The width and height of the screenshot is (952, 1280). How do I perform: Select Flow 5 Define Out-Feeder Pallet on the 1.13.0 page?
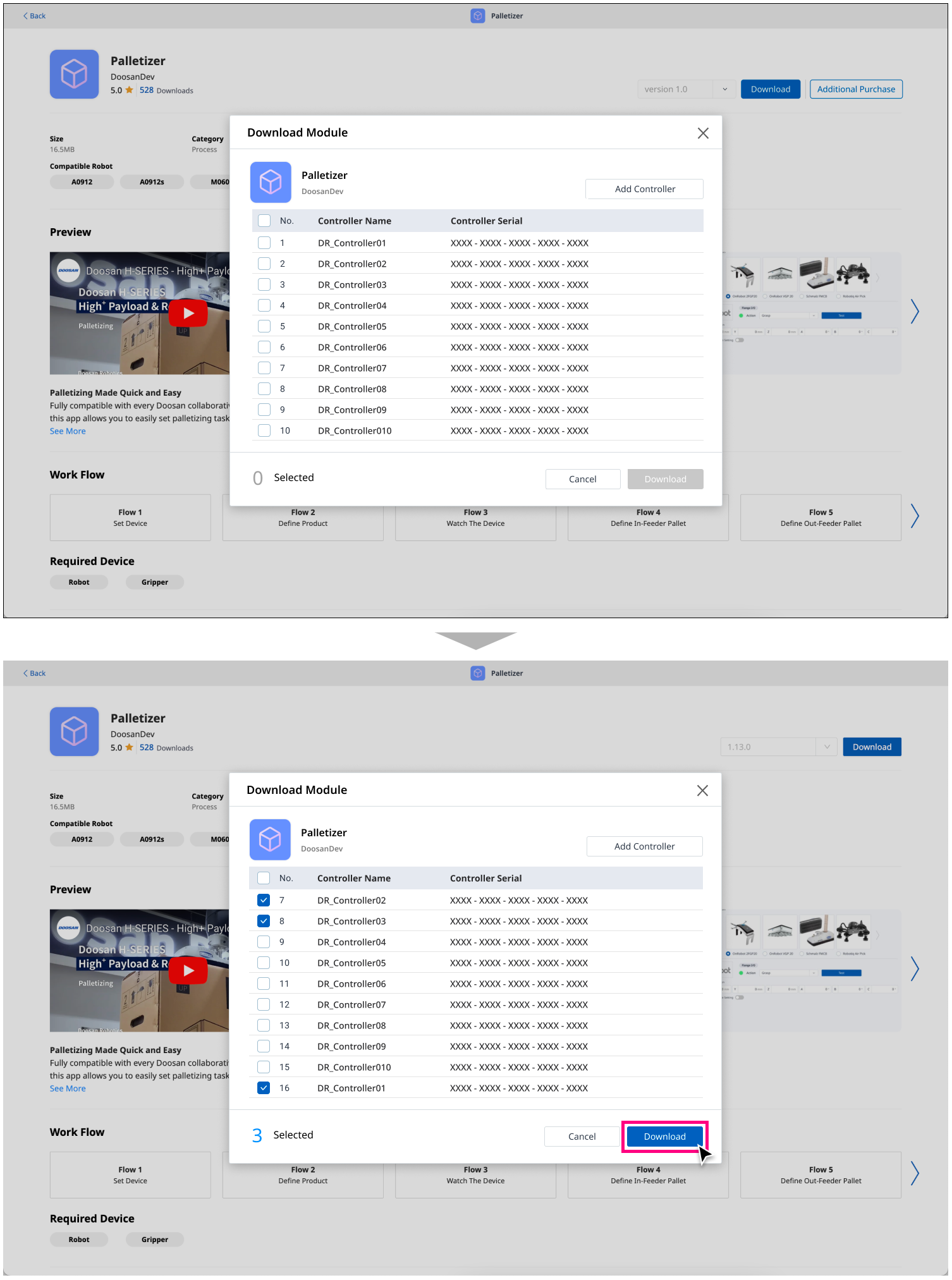(820, 1174)
